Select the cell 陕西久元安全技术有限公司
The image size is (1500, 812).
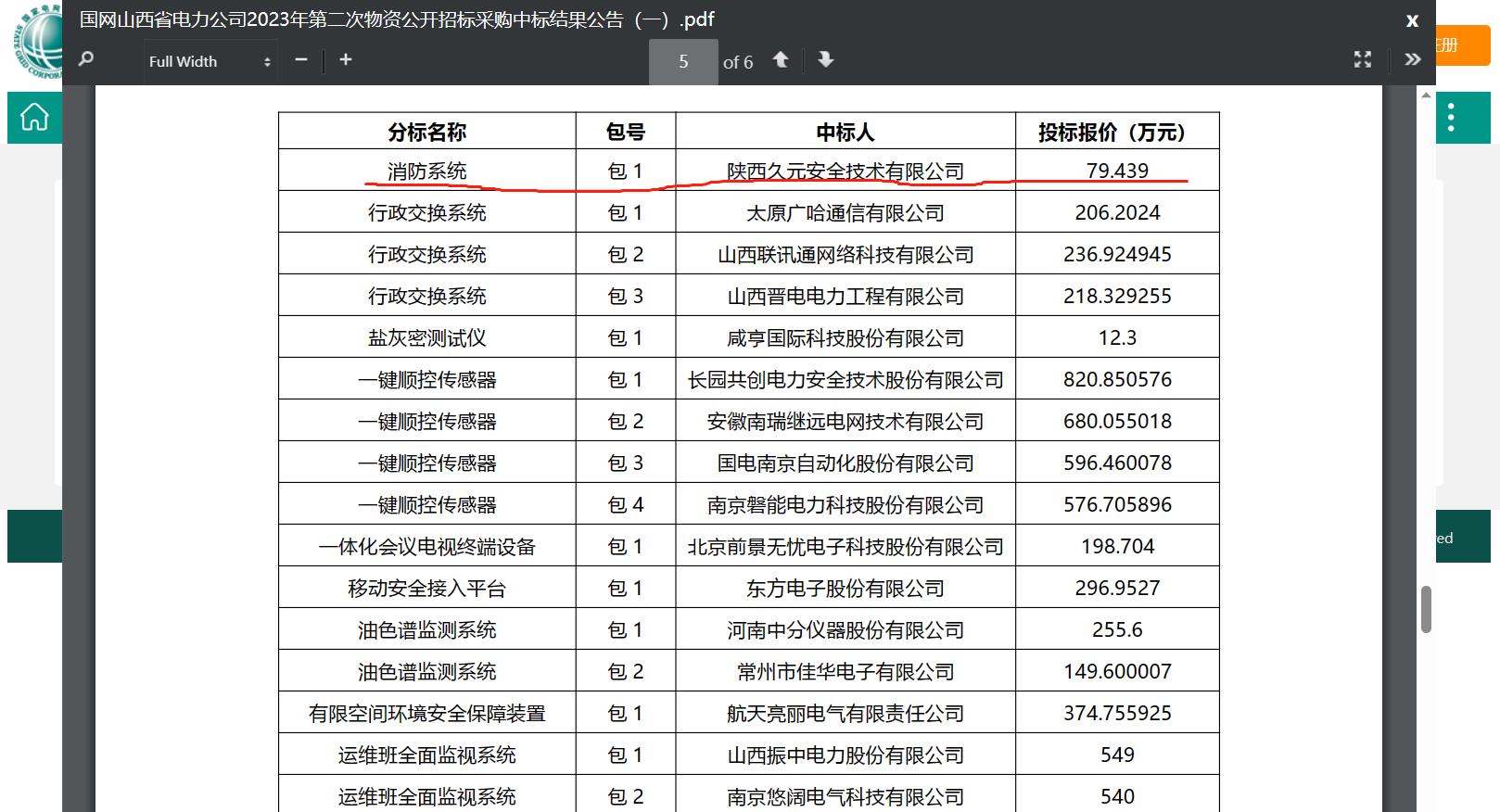coord(845,171)
